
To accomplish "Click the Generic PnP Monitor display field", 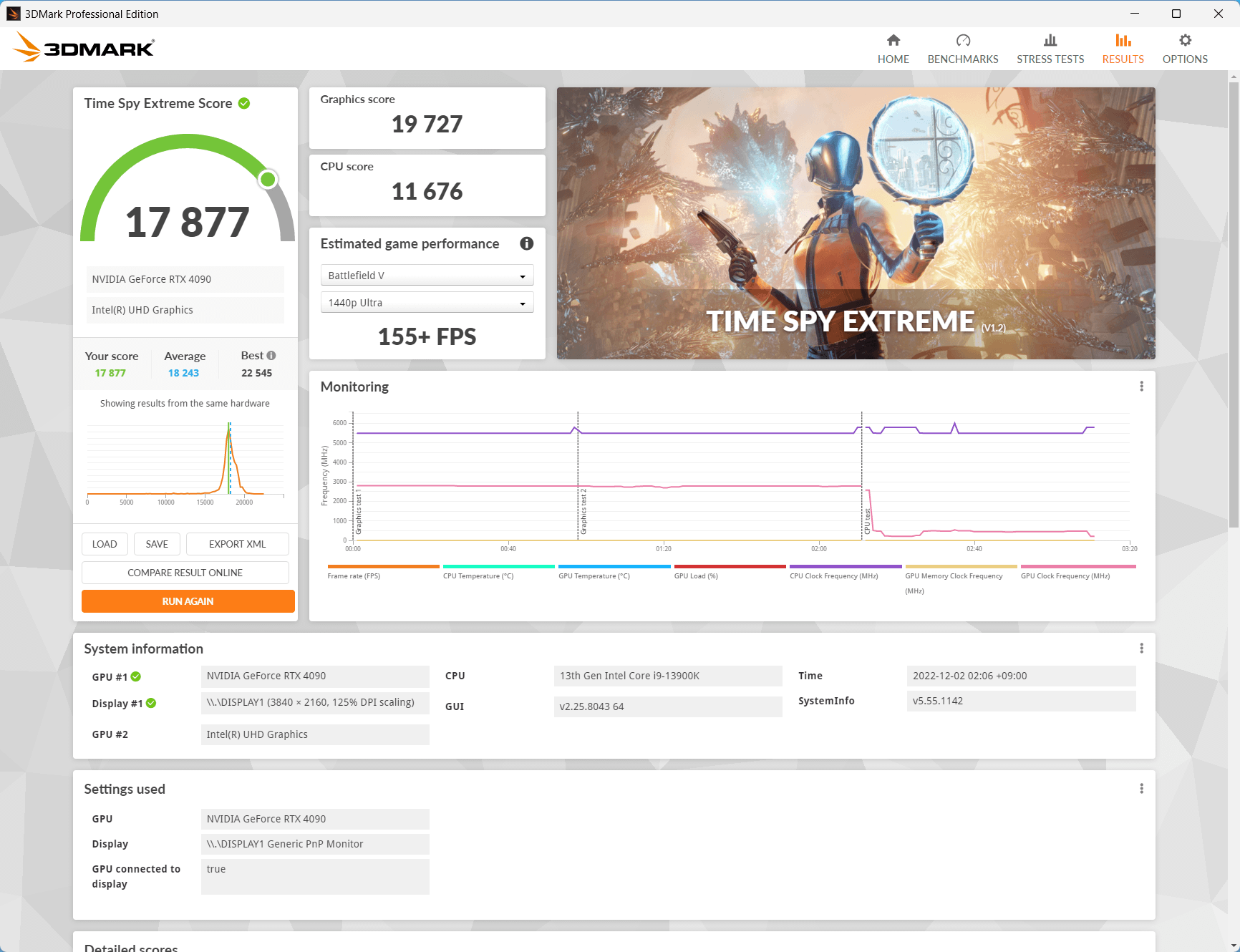I will pyautogui.click(x=315, y=844).
